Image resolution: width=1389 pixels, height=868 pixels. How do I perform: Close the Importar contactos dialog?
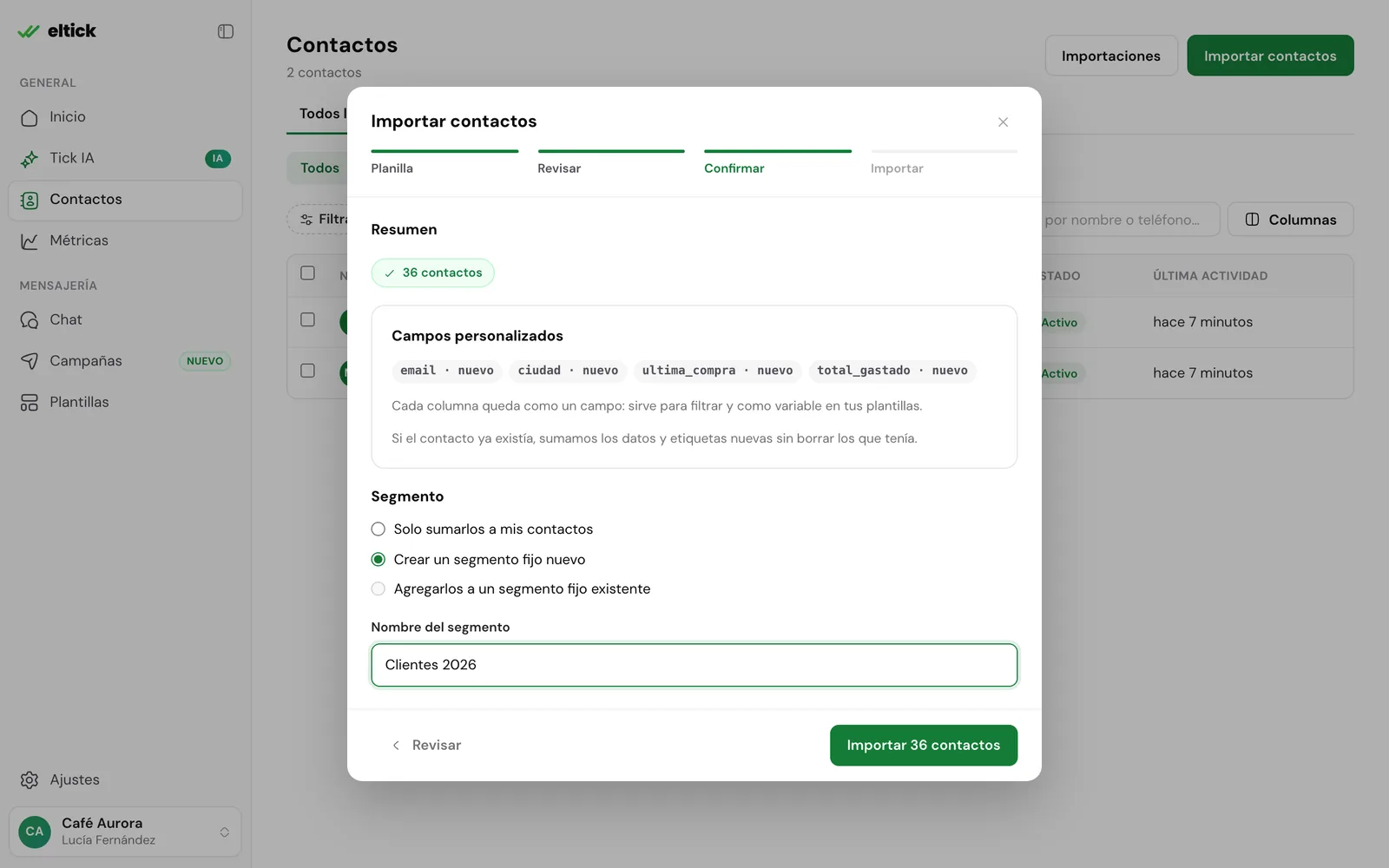pyautogui.click(x=1003, y=122)
